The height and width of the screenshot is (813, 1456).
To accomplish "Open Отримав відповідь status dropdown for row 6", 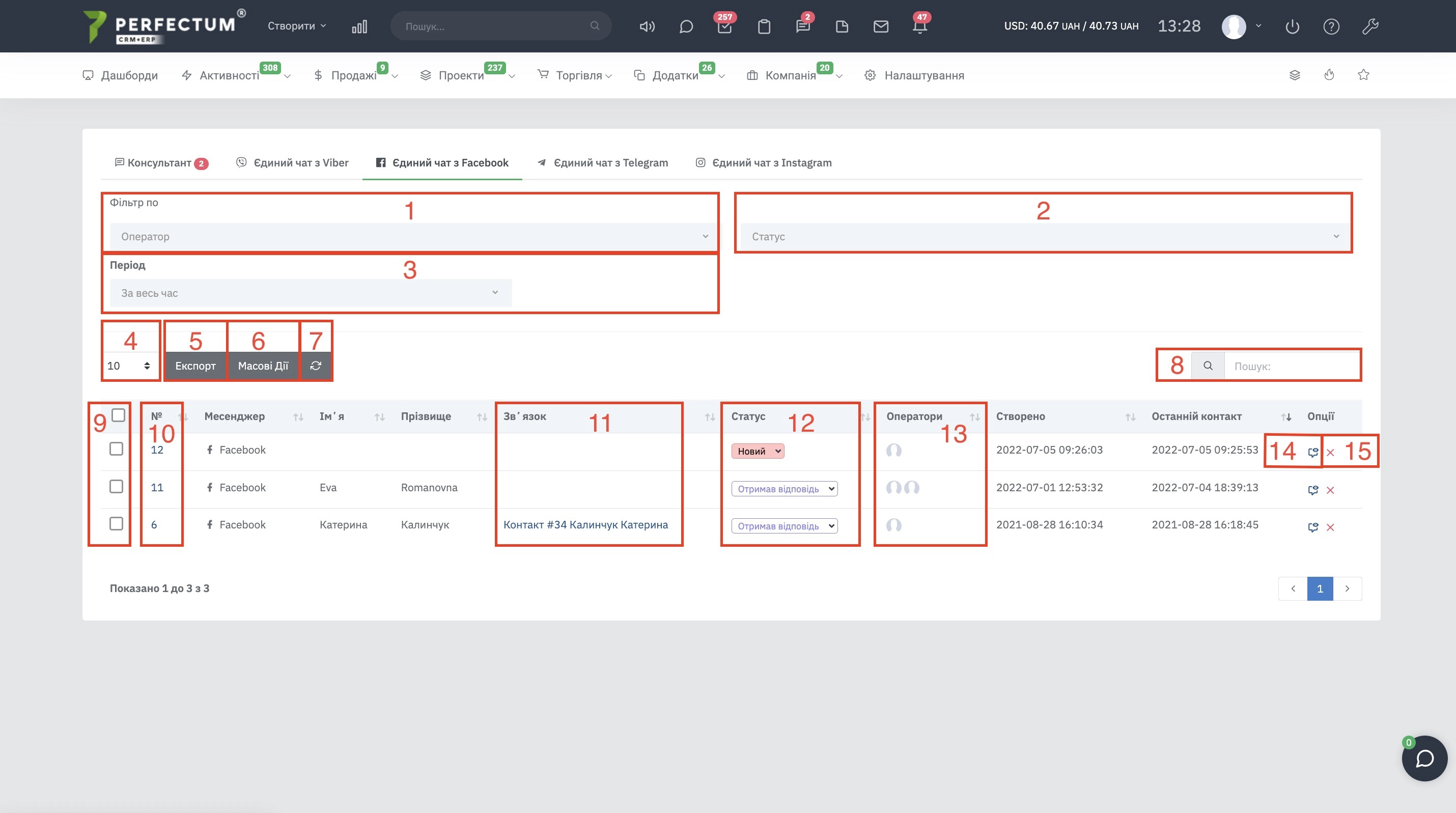I will tap(785, 526).
